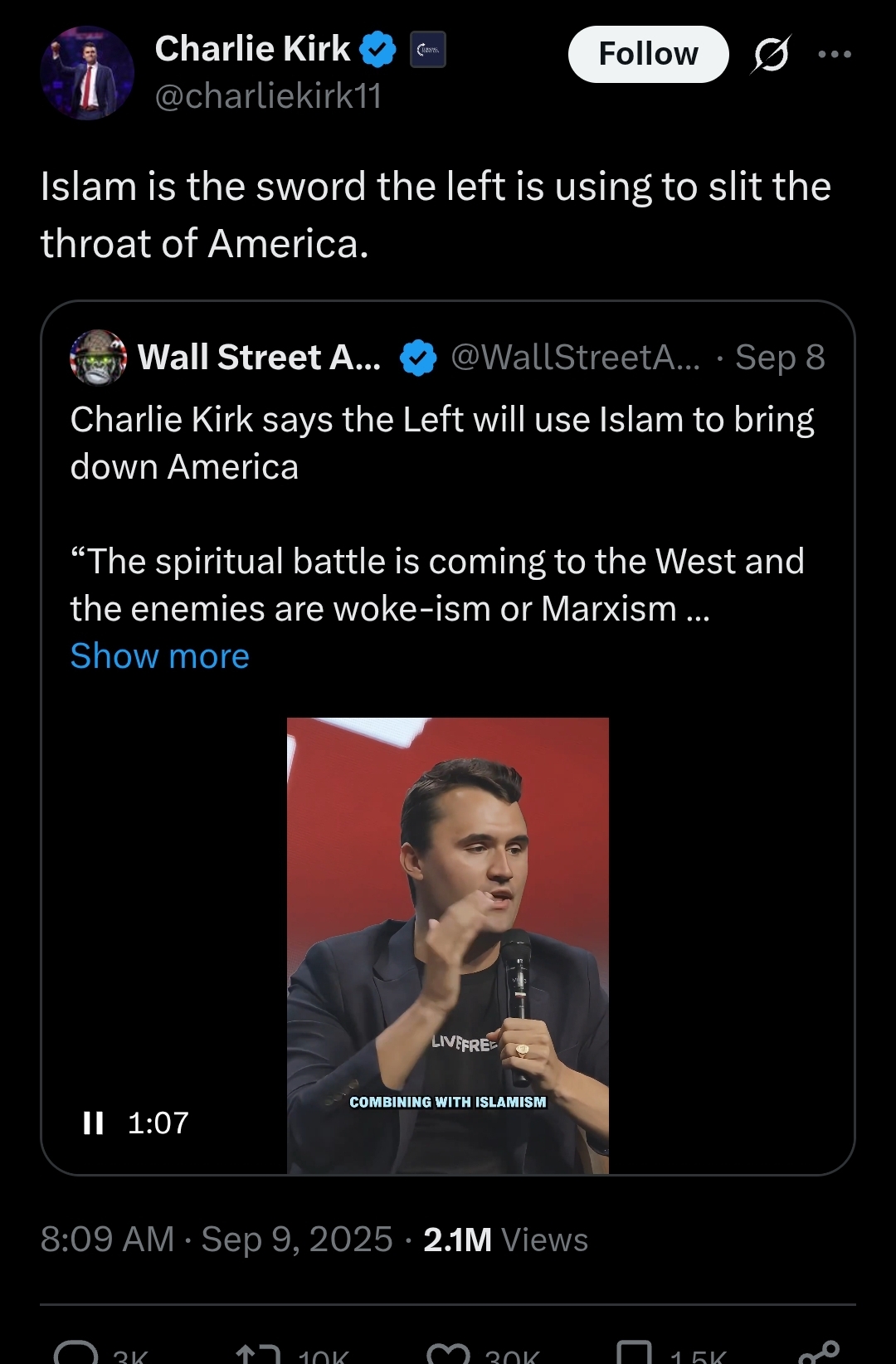The image size is (896, 1364).
Task: Click the Wall Street Apes quoted post avatar
Action: tap(98, 358)
